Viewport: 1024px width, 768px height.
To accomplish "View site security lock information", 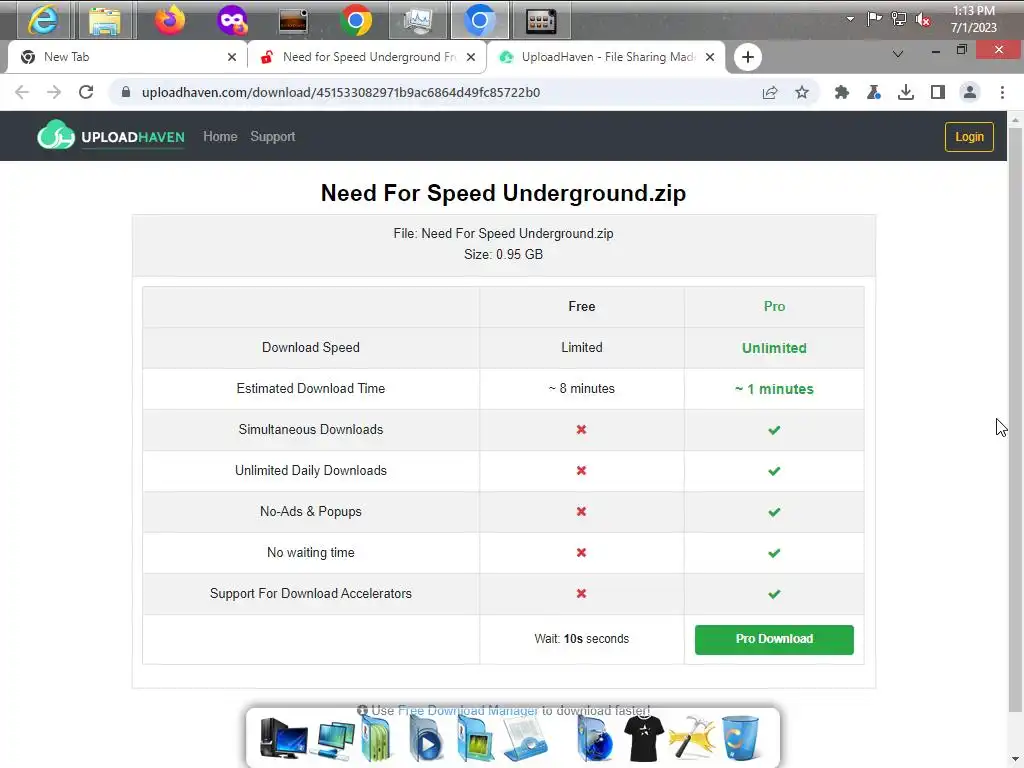I will click(126, 92).
